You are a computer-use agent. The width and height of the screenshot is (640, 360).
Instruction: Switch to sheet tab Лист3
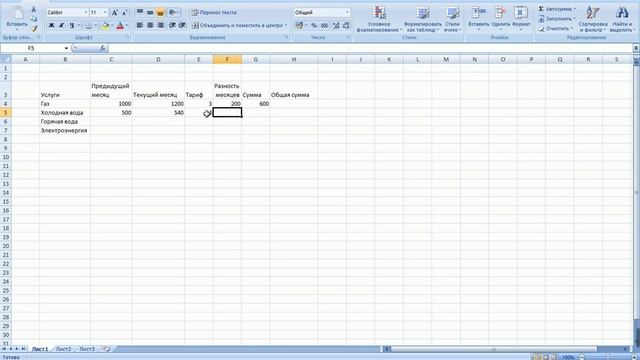[x=87, y=349]
